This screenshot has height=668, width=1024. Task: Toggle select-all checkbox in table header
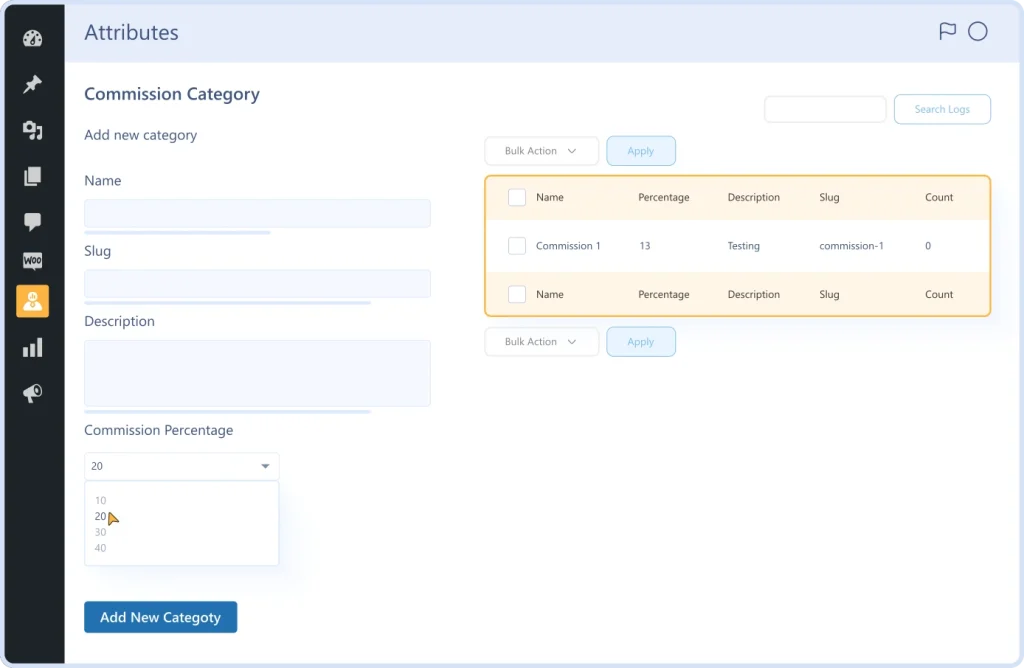517,198
